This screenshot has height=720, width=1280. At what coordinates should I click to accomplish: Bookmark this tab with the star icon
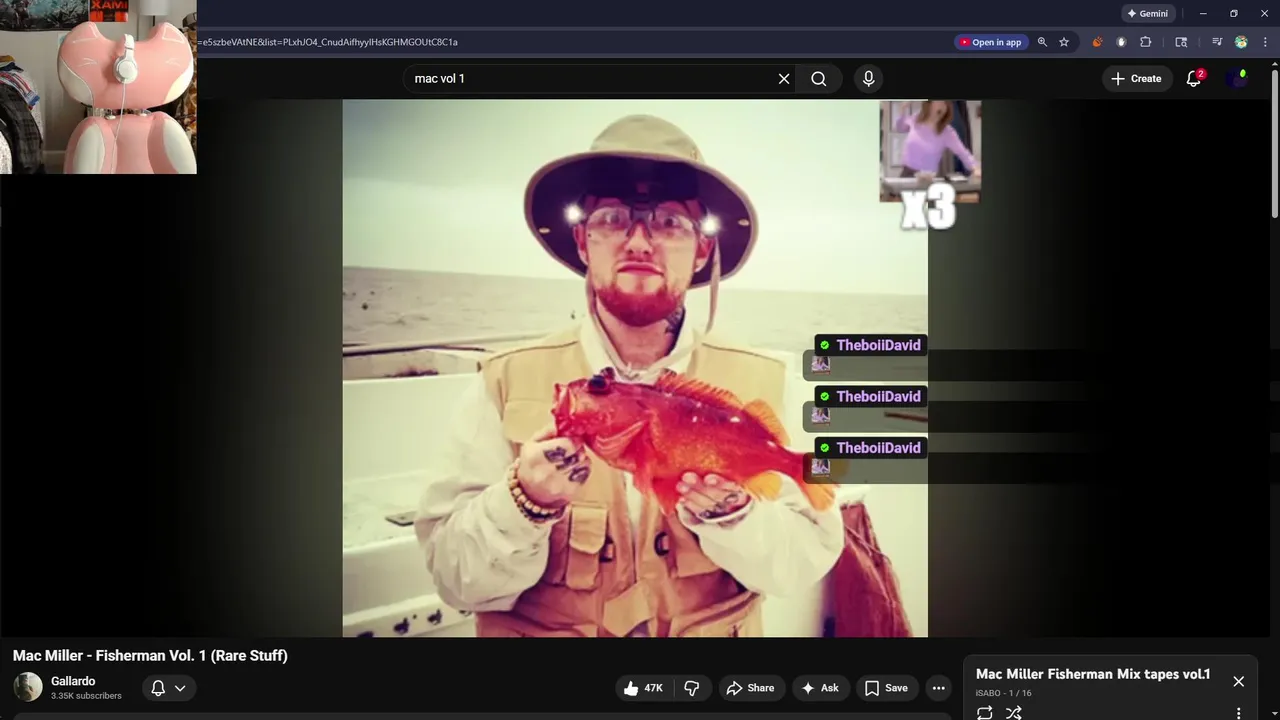1064,42
